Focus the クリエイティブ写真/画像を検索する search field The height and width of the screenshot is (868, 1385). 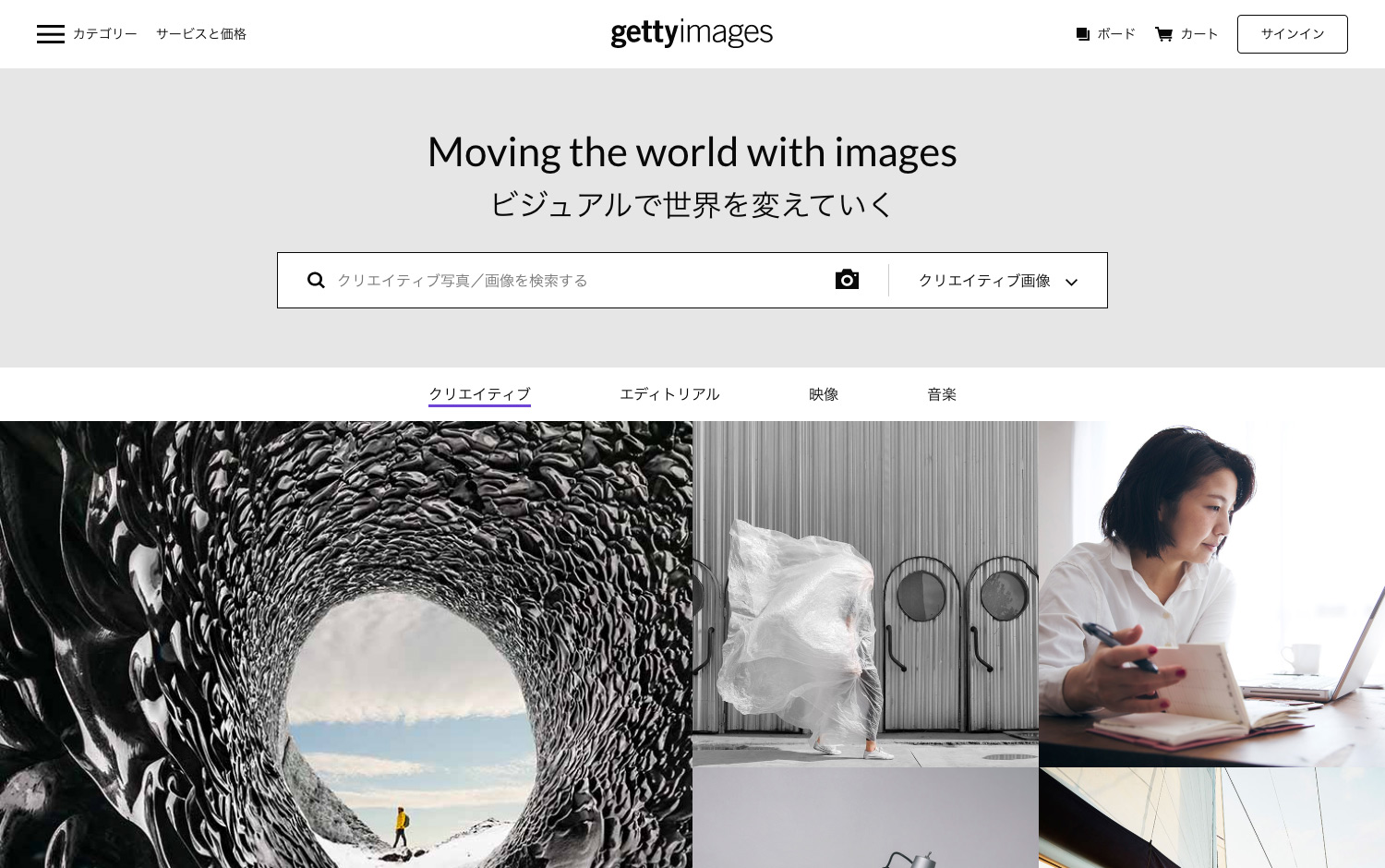point(577,280)
